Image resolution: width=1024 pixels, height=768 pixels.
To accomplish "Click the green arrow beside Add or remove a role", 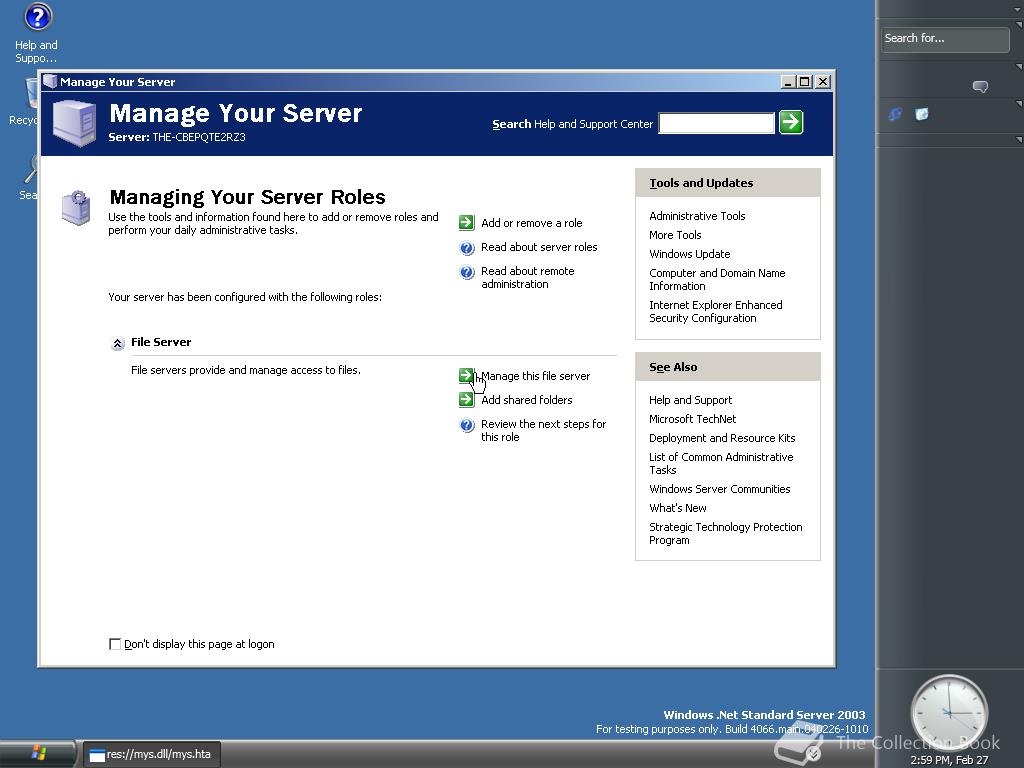I will [x=466, y=223].
